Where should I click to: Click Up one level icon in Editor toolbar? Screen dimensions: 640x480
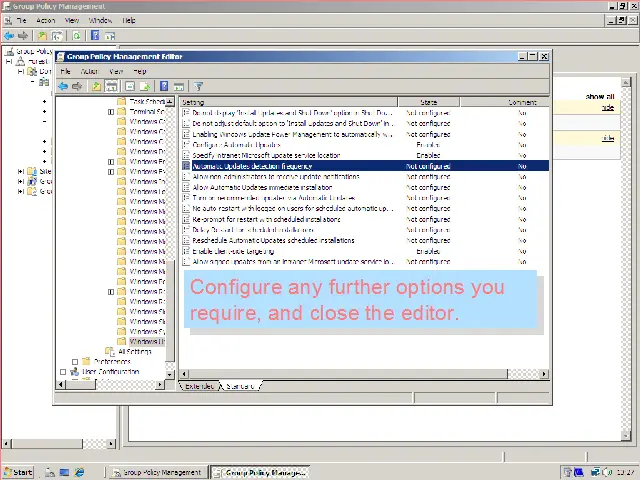tap(96, 86)
